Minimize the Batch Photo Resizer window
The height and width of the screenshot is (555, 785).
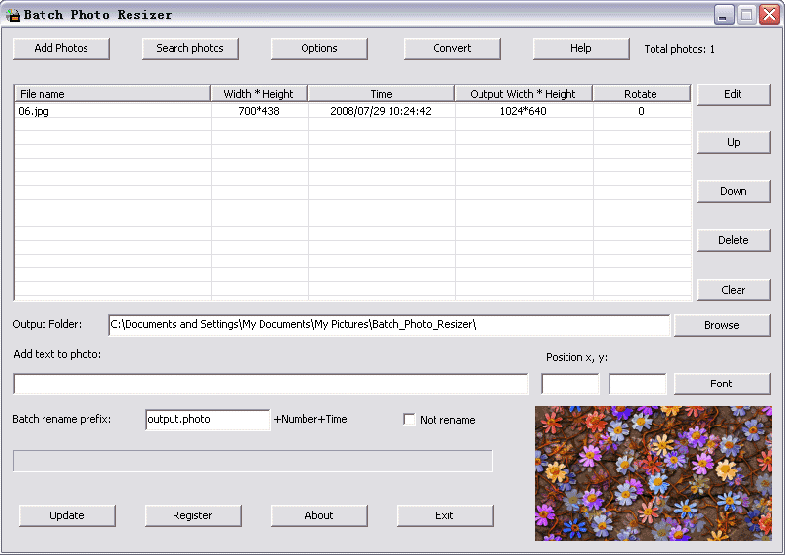click(x=723, y=15)
